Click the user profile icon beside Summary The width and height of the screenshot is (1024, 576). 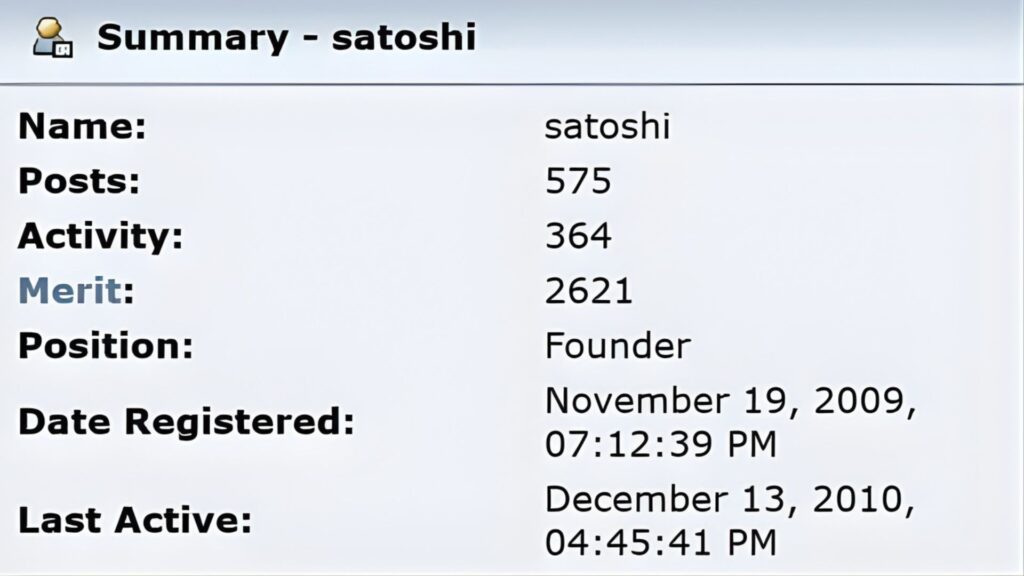click(x=51, y=38)
